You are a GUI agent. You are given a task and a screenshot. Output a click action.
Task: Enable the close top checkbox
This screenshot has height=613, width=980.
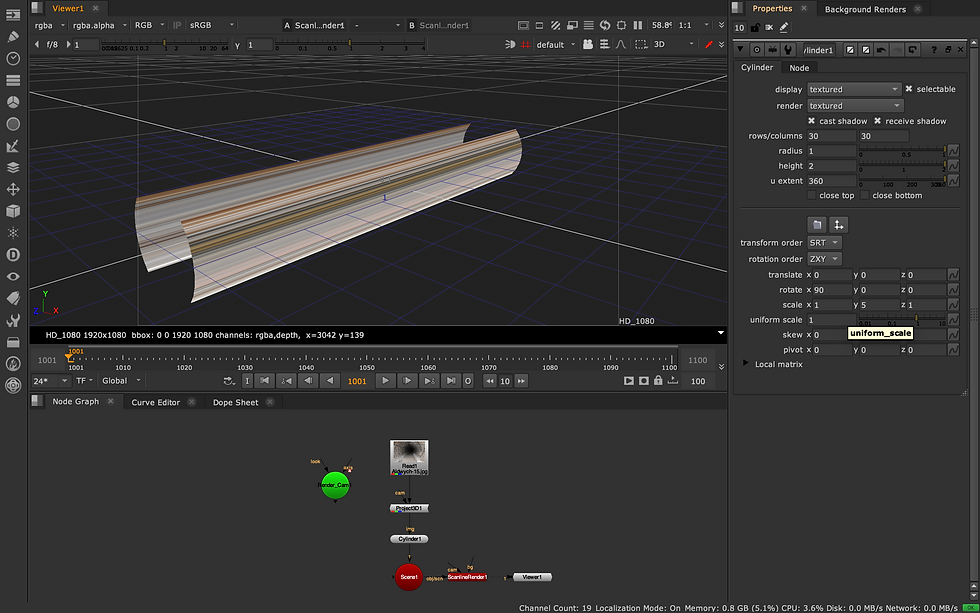(811, 196)
